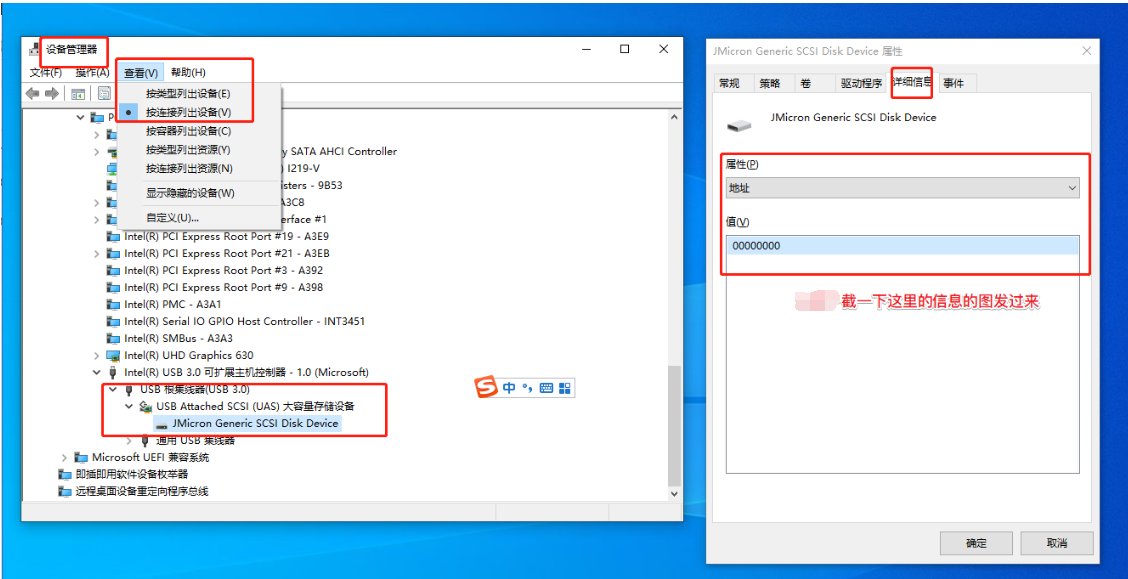Select the 00000000 value in list
The height and width of the screenshot is (579, 1128).
[756, 246]
